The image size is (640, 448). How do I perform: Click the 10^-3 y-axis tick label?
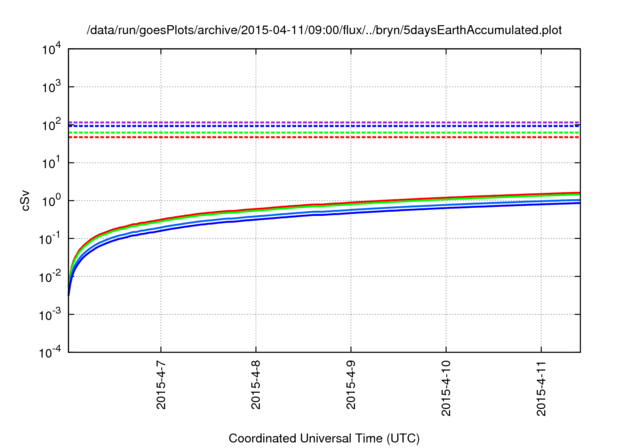pos(51,314)
